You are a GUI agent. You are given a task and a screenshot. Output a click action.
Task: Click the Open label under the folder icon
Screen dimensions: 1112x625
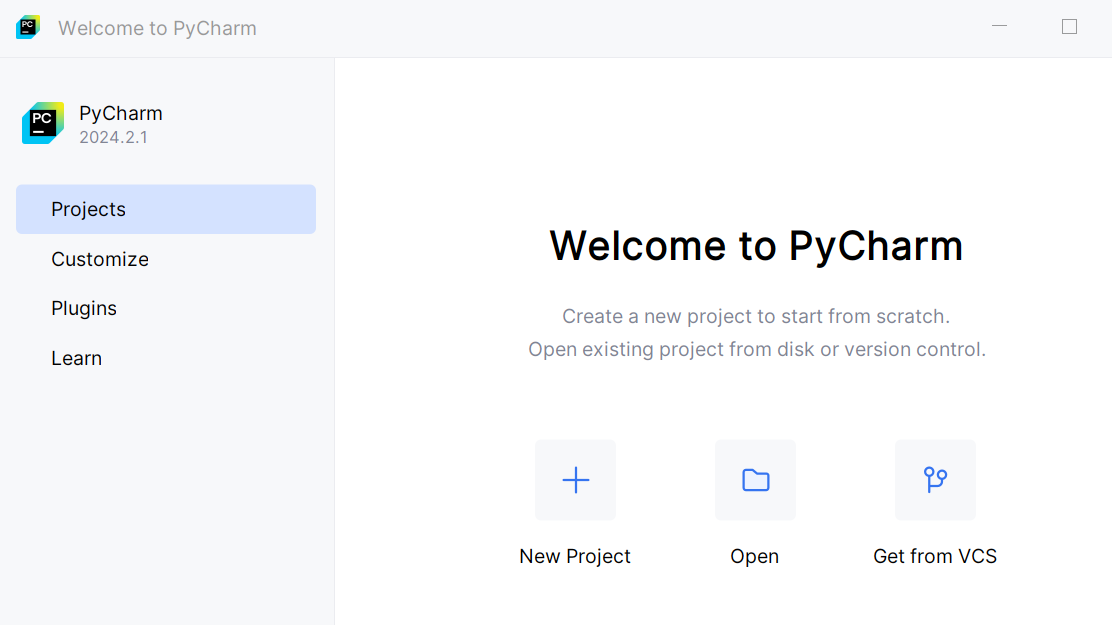(754, 556)
